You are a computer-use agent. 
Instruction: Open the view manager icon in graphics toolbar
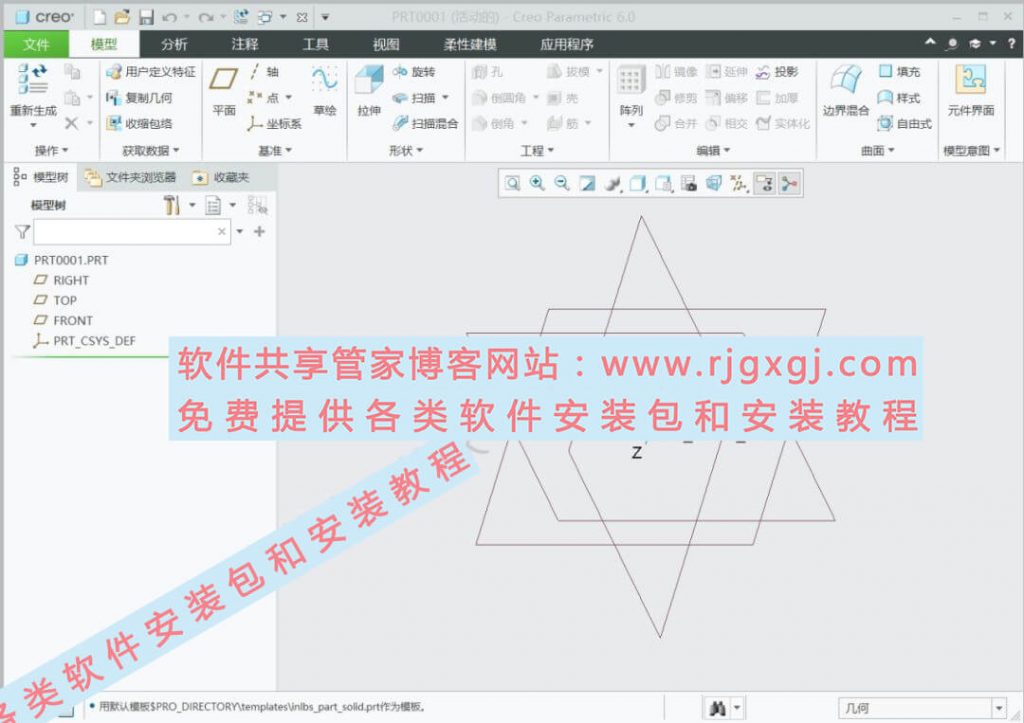coord(688,184)
